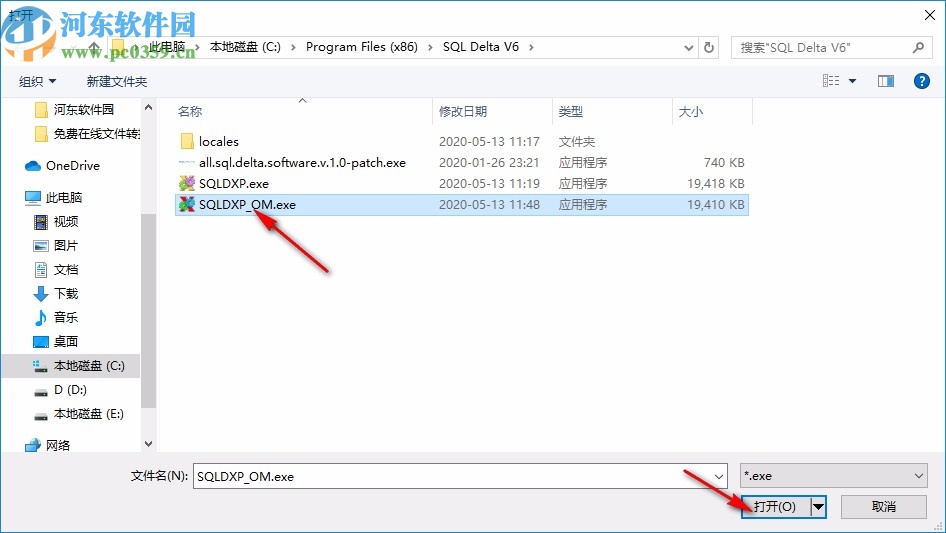The image size is (946, 533).
Task: Select 此电脑 in the navigation pane
Action: 54,197
